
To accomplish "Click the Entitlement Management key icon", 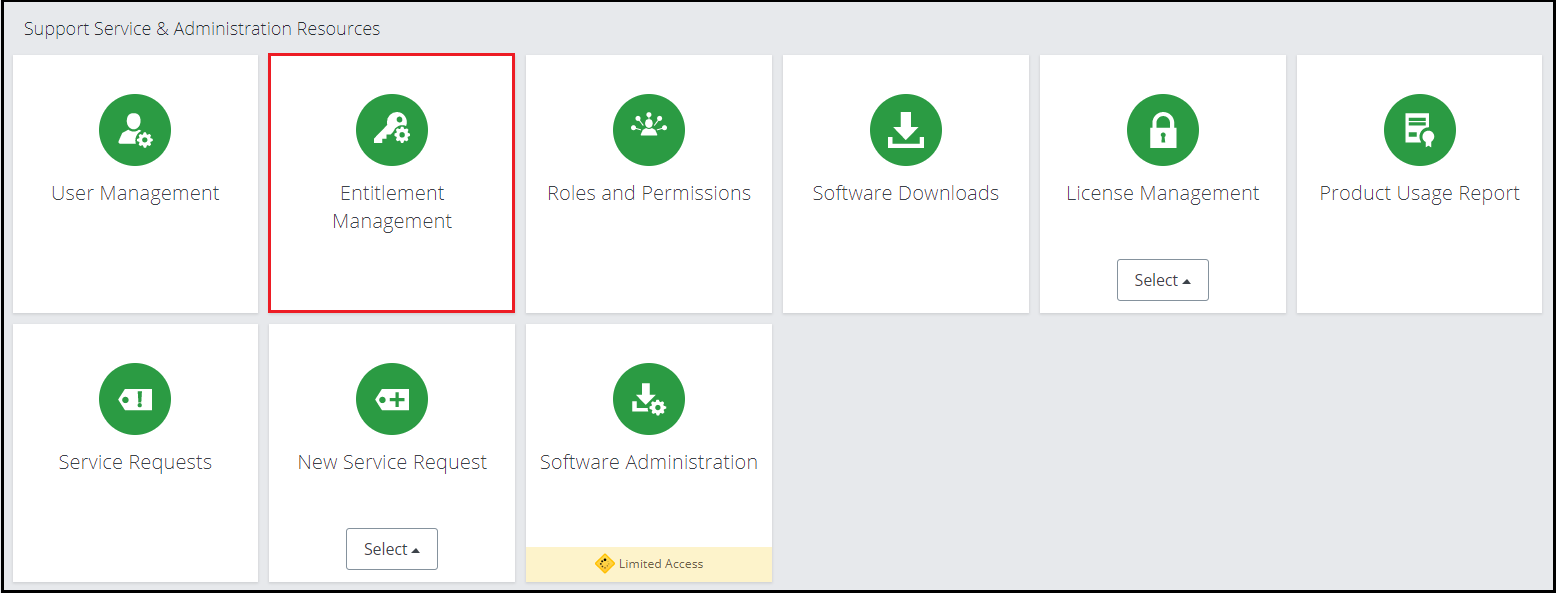I will point(392,130).
